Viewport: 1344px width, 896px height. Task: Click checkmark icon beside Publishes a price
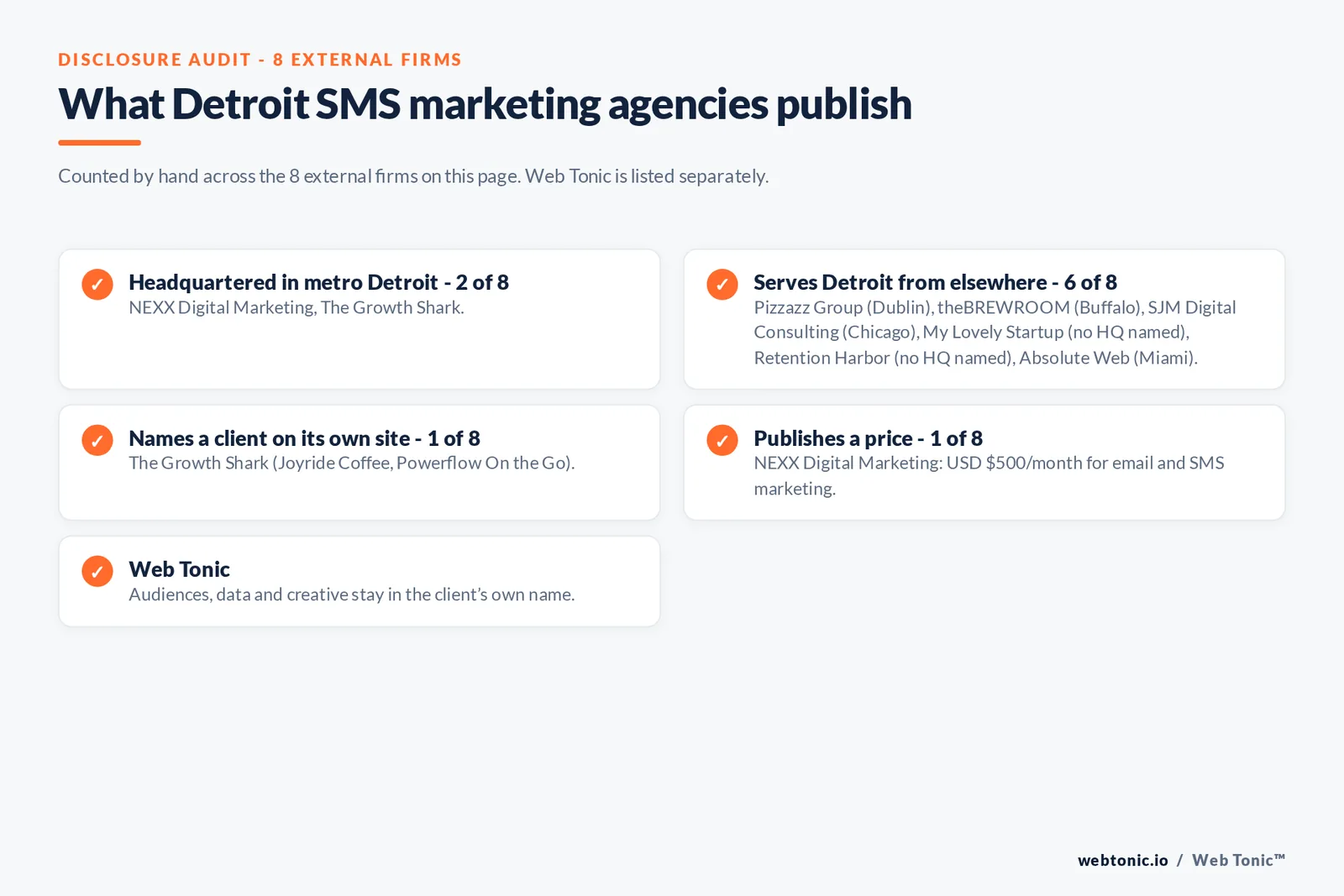(722, 440)
